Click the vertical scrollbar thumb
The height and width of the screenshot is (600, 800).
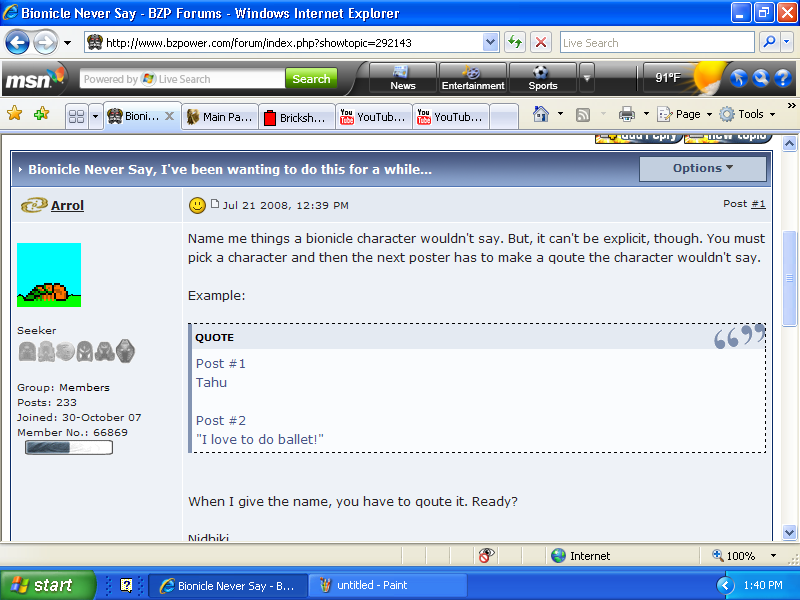tap(789, 278)
